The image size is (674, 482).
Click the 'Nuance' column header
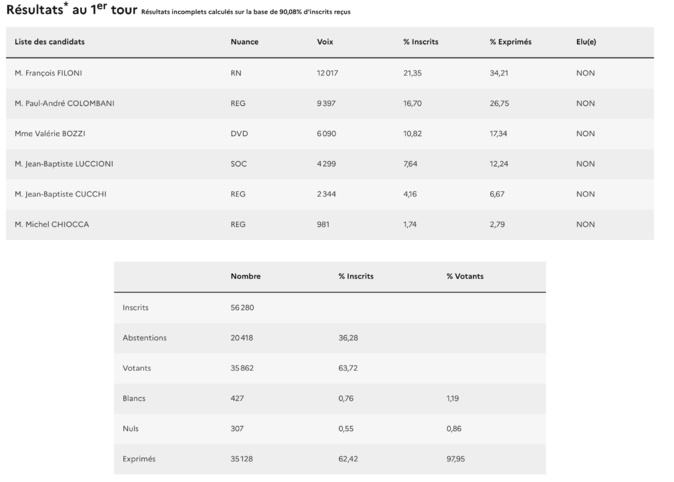(x=245, y=42)
